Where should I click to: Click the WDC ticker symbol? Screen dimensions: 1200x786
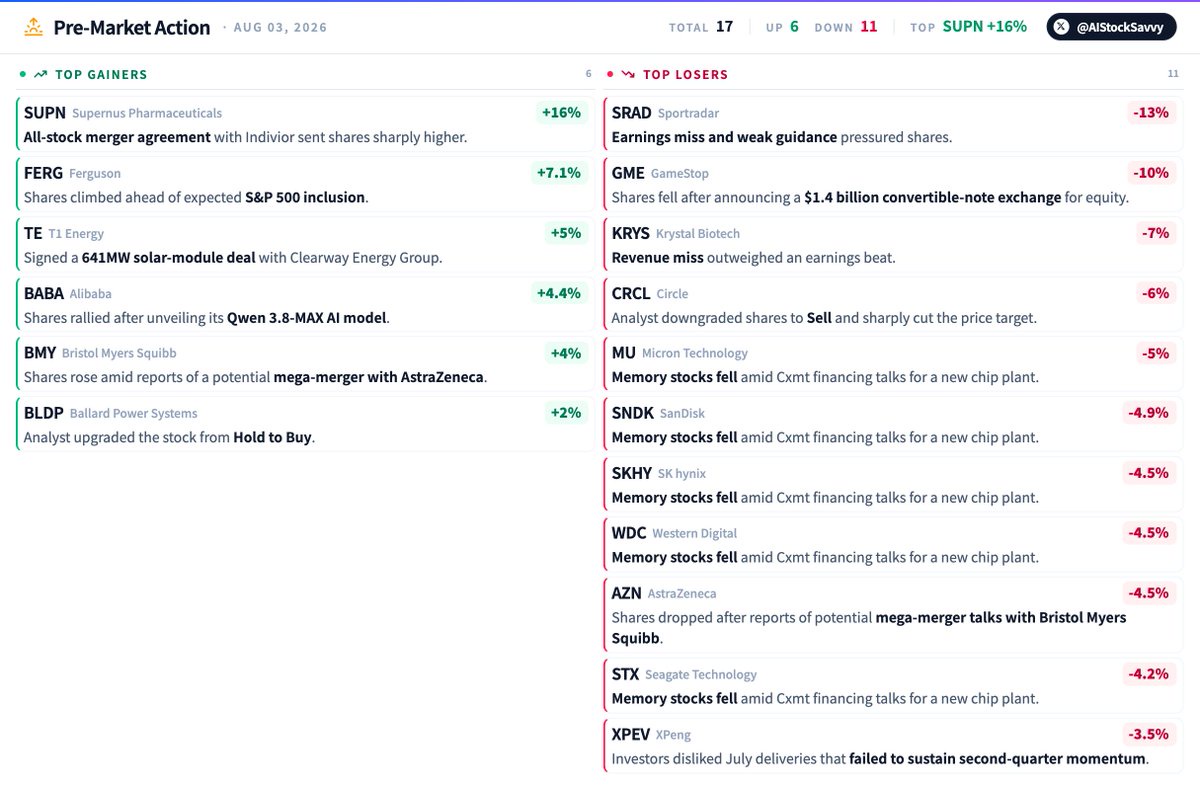tap(629, 533)
